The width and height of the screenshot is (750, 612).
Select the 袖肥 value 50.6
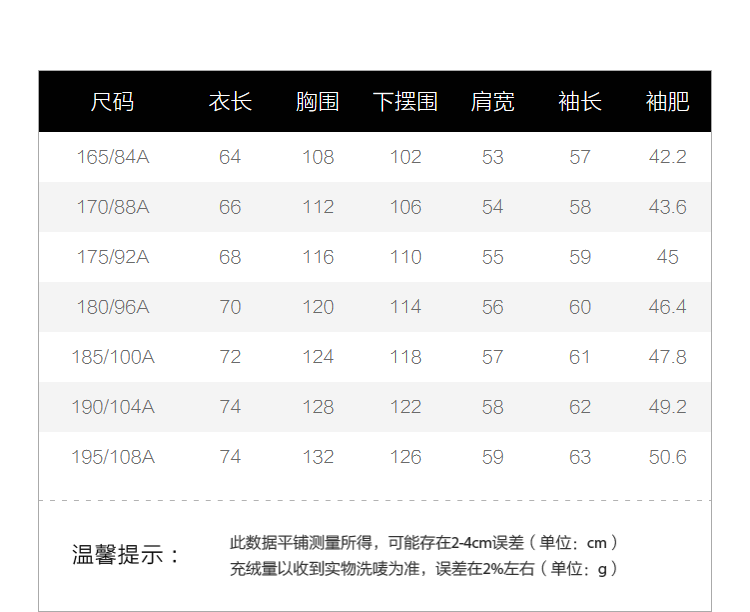(667, 457)
